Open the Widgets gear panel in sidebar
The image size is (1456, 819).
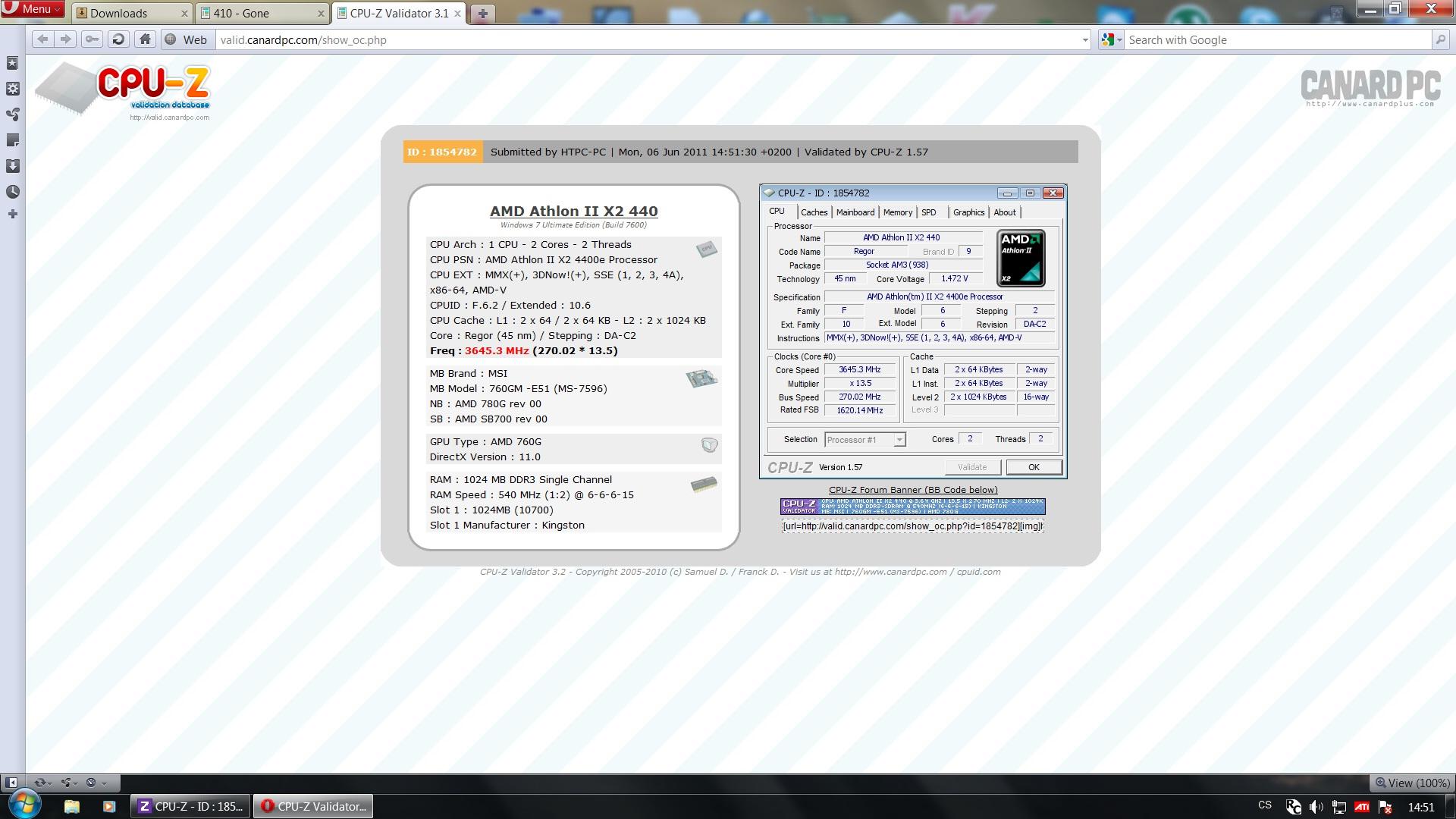point(12,89)
